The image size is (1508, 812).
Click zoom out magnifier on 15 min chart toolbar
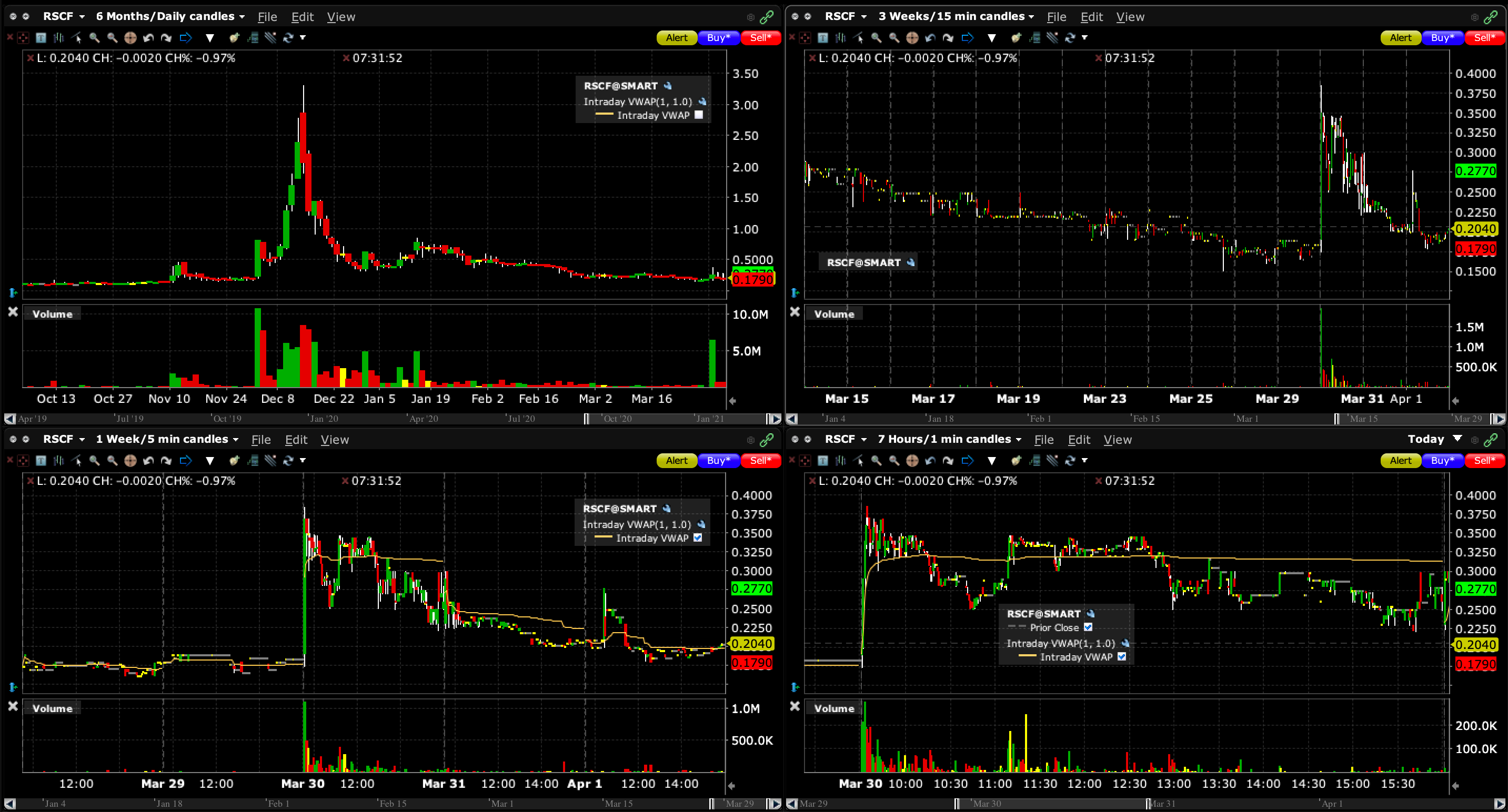pos(894,38)
